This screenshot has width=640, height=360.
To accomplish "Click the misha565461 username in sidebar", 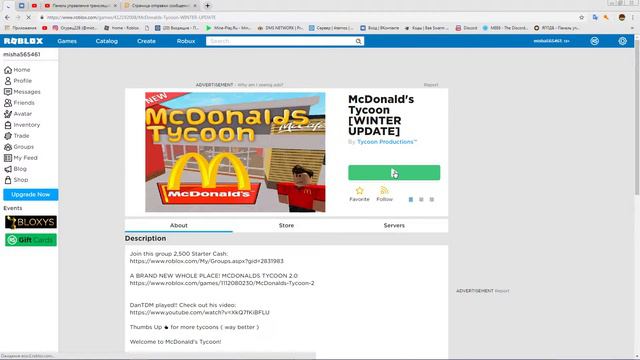I will pyautogui.click(x=22, y=54).
